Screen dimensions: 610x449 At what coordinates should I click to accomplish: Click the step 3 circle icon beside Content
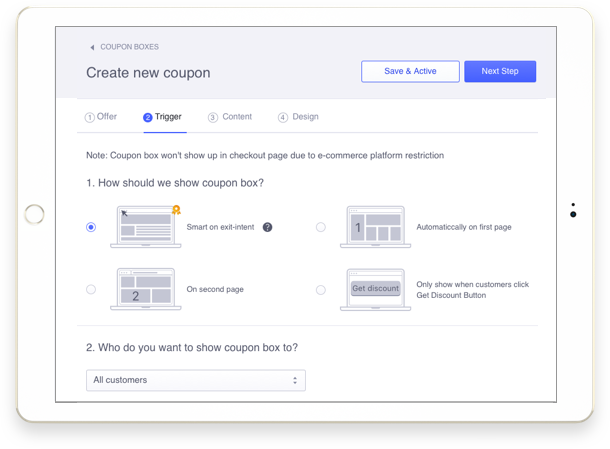(212, 117)
